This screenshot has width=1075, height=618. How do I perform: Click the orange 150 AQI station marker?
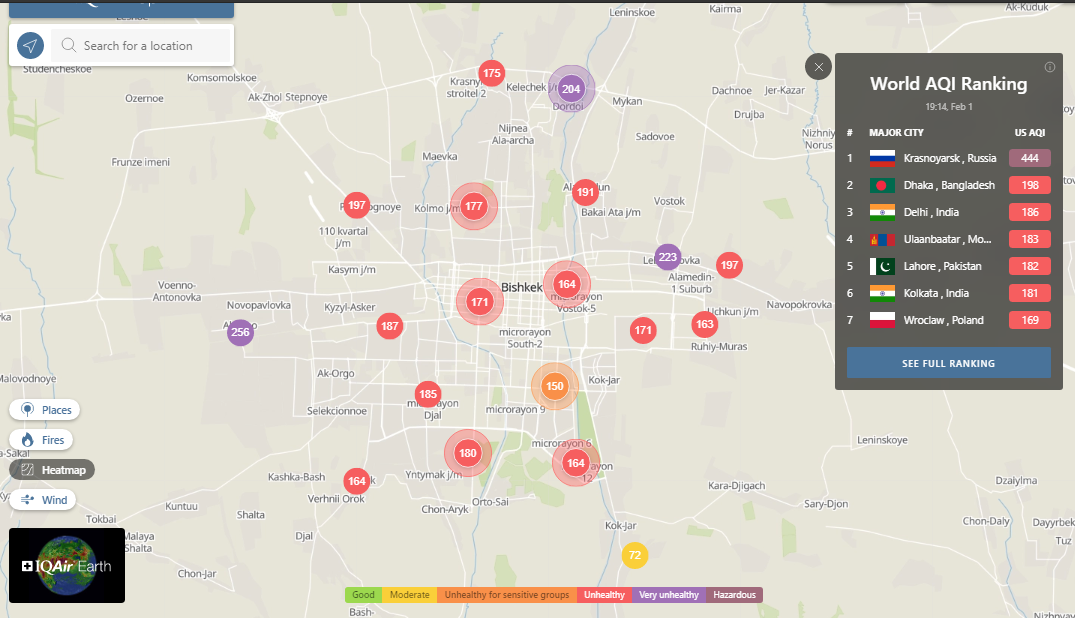point(554,386)
